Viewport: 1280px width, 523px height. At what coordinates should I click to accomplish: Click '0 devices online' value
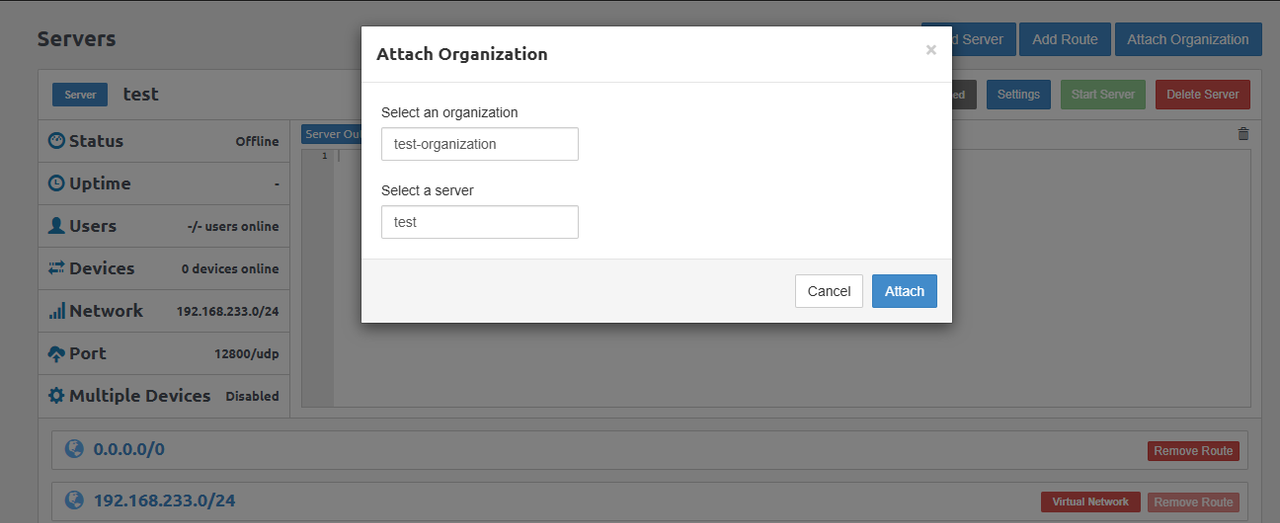230,269
